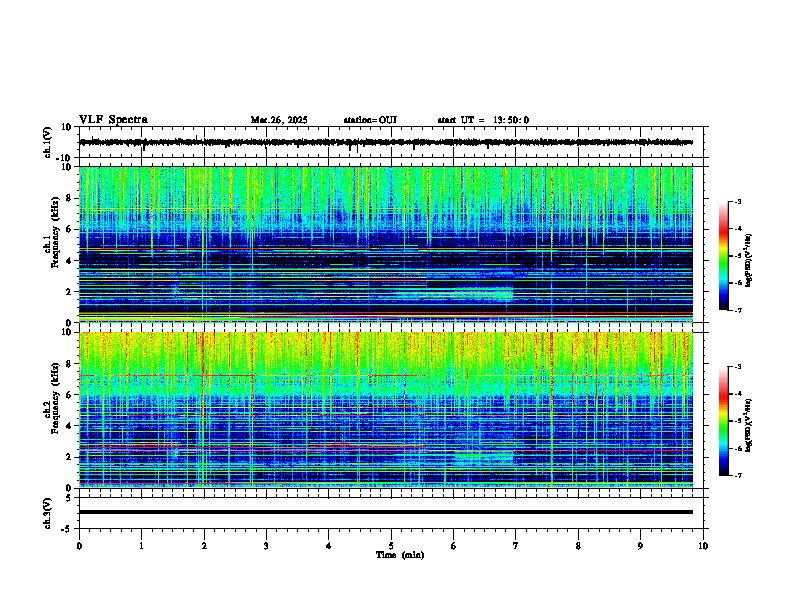792x612 pixels.
Task: Click the time axis tick label '4'
Action: [x=329, y=546]
